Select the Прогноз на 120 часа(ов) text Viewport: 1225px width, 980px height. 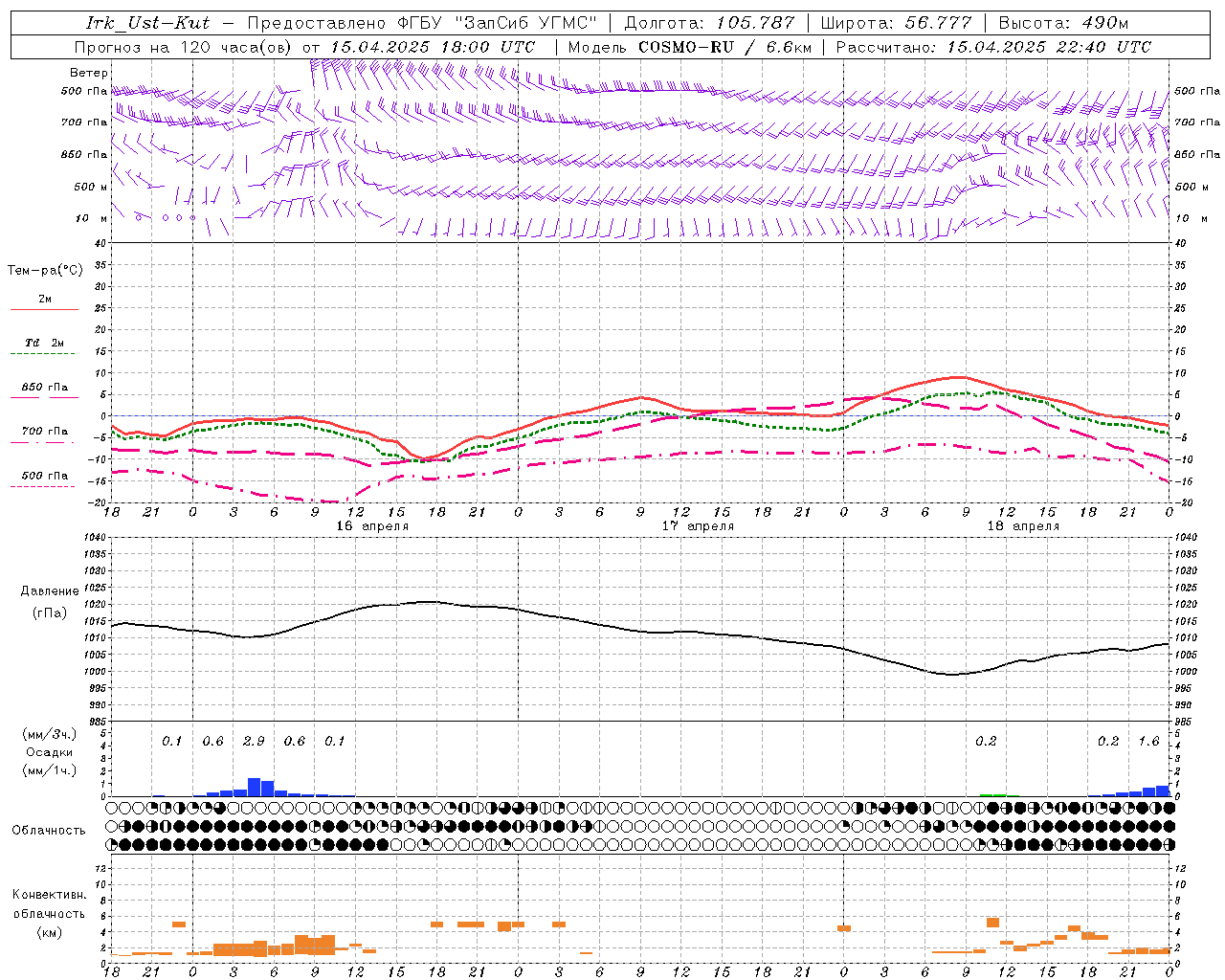click(x=184, y=47)
